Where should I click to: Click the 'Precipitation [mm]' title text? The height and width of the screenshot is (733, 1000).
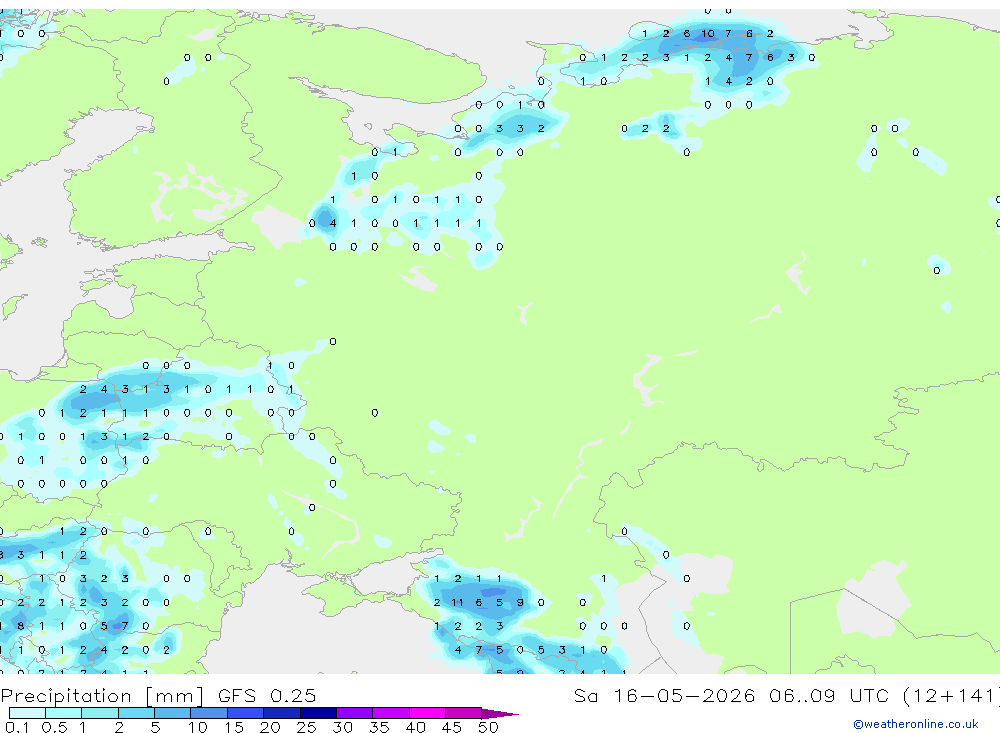[102, 696]
